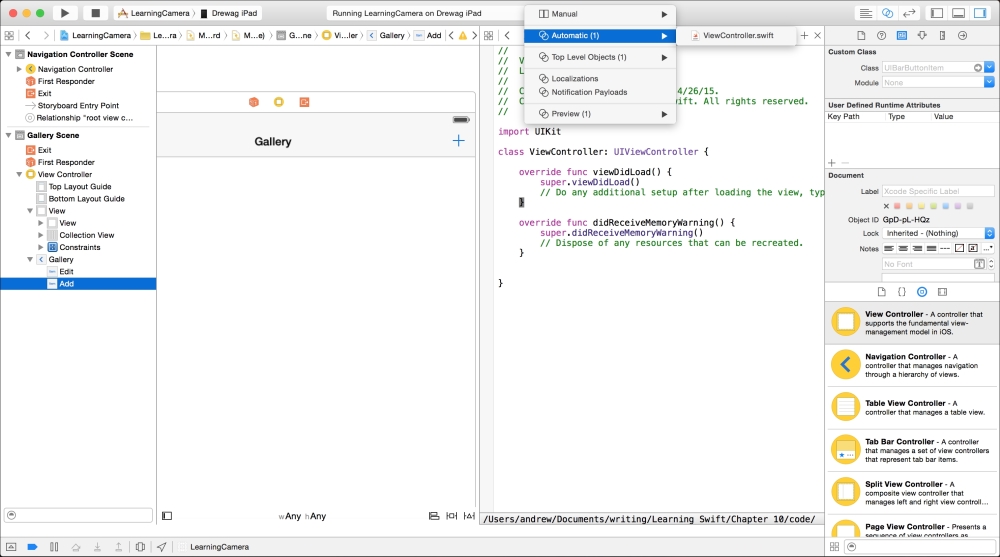Expand the Constraints item
The width and height of the screenshot is (1000, 557).
point(41,248)
